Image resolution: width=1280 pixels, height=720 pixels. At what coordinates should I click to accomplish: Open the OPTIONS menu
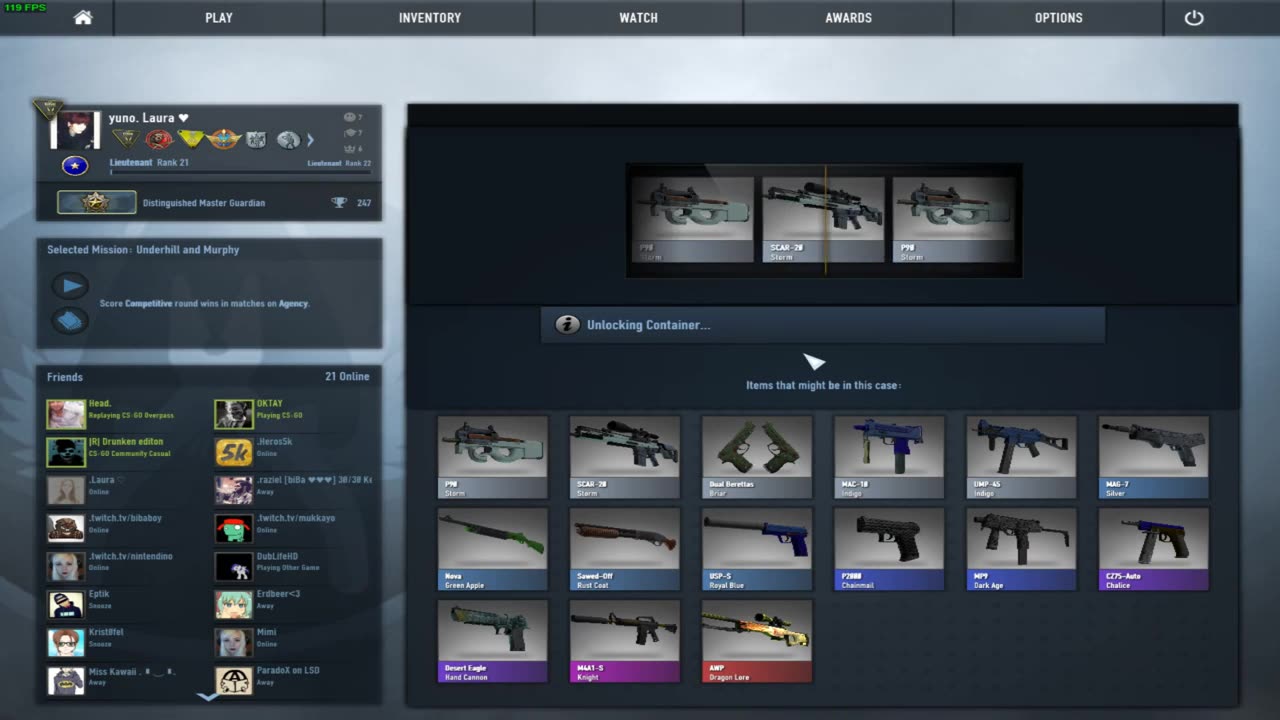[1058, 18]
